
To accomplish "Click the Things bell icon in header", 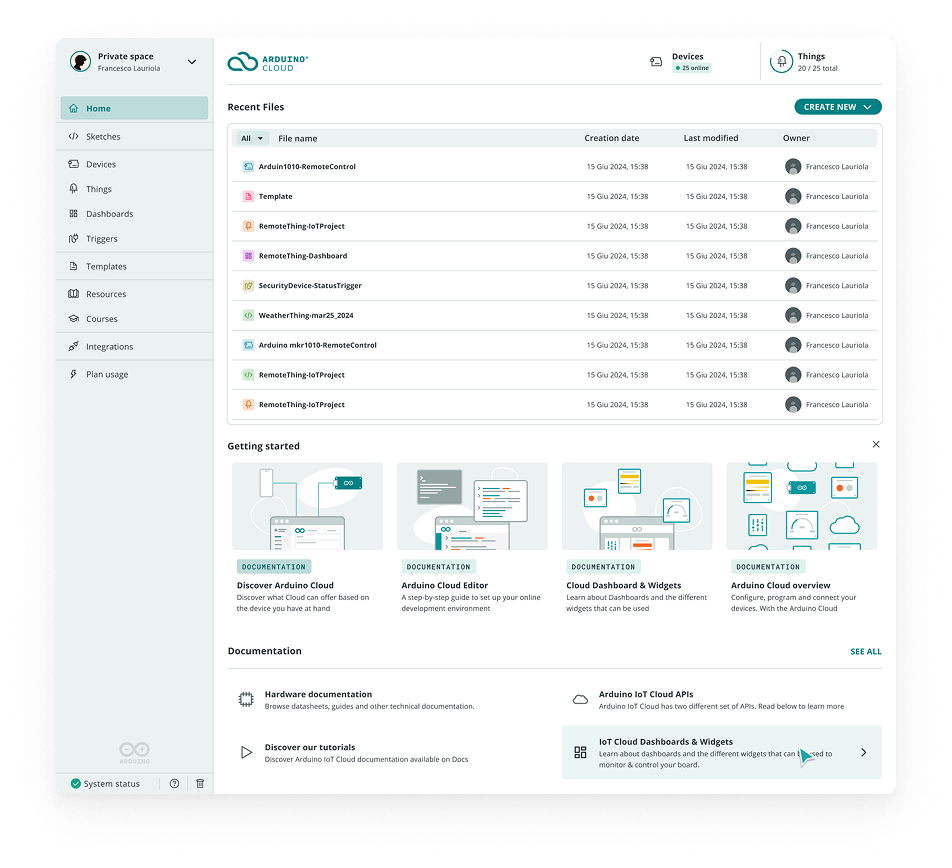I will tap(781, 61).
